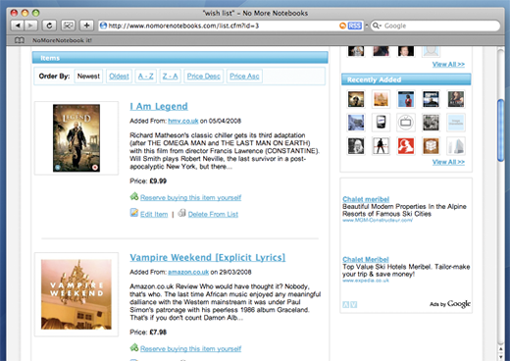Click the orange snapback icon in address bar
This screenshot has height=361, width=510.
[343, 26]
